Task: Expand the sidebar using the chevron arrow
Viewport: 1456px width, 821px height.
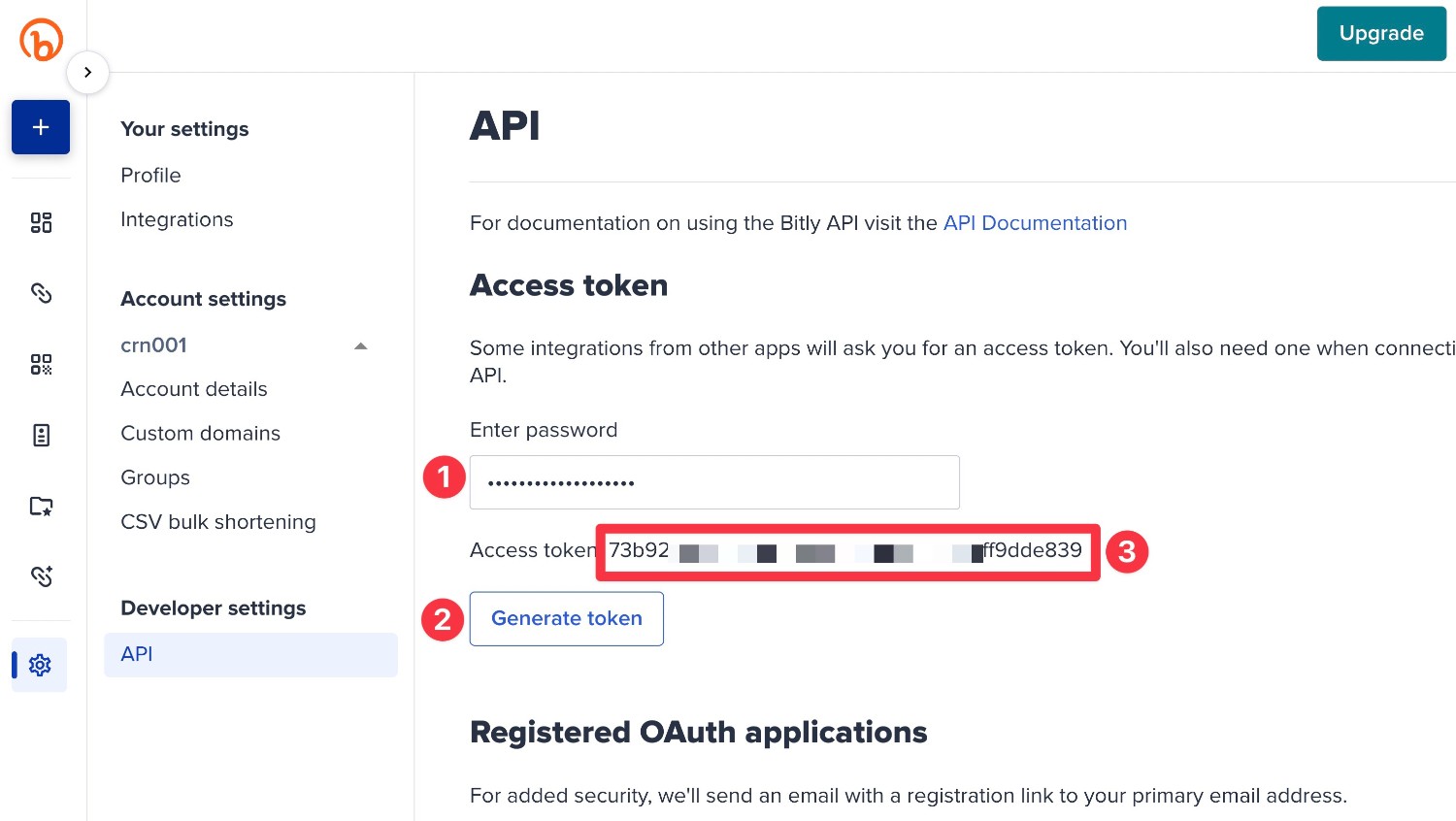Action: [x=87, y=72]
